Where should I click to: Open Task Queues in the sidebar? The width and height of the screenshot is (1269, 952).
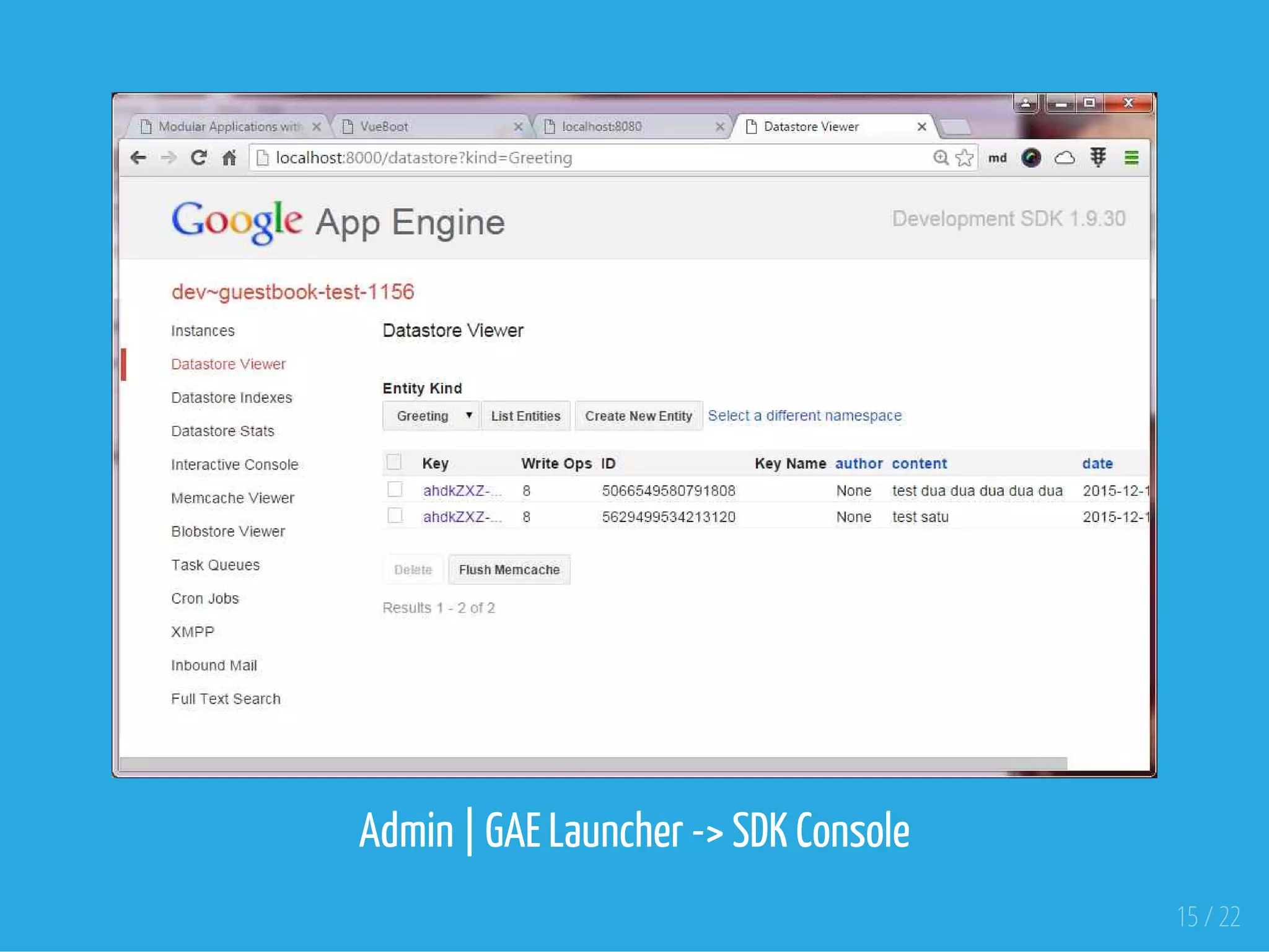(x=216, y=565)
